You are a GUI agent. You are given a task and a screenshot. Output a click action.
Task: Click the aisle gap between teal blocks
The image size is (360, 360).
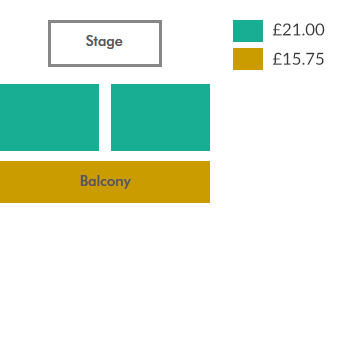click(105, 117)
